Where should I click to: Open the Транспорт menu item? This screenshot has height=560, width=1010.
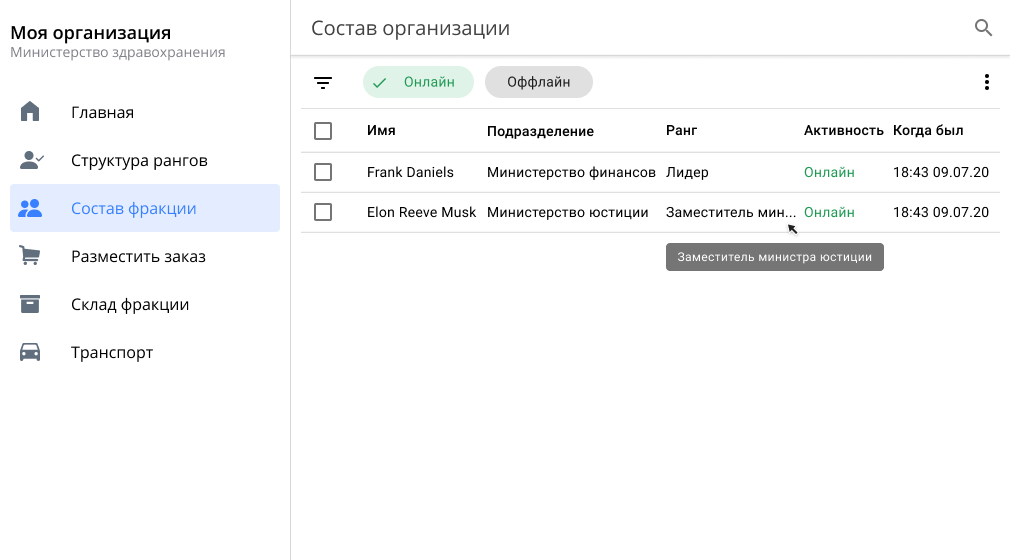[112, 352]
